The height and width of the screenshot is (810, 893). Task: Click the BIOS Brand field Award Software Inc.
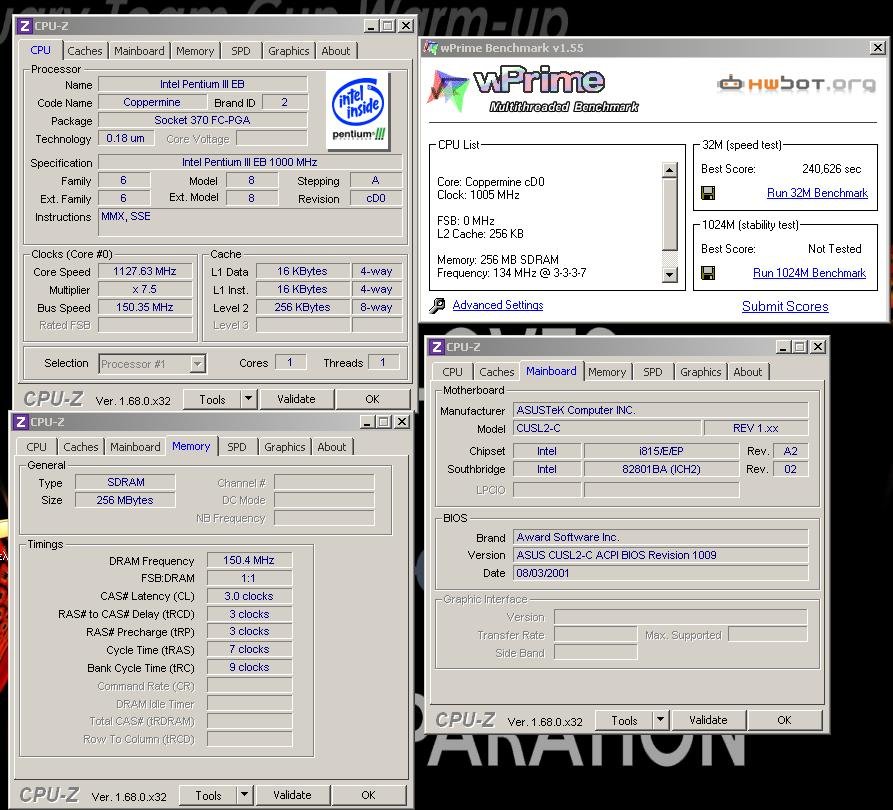660,537
